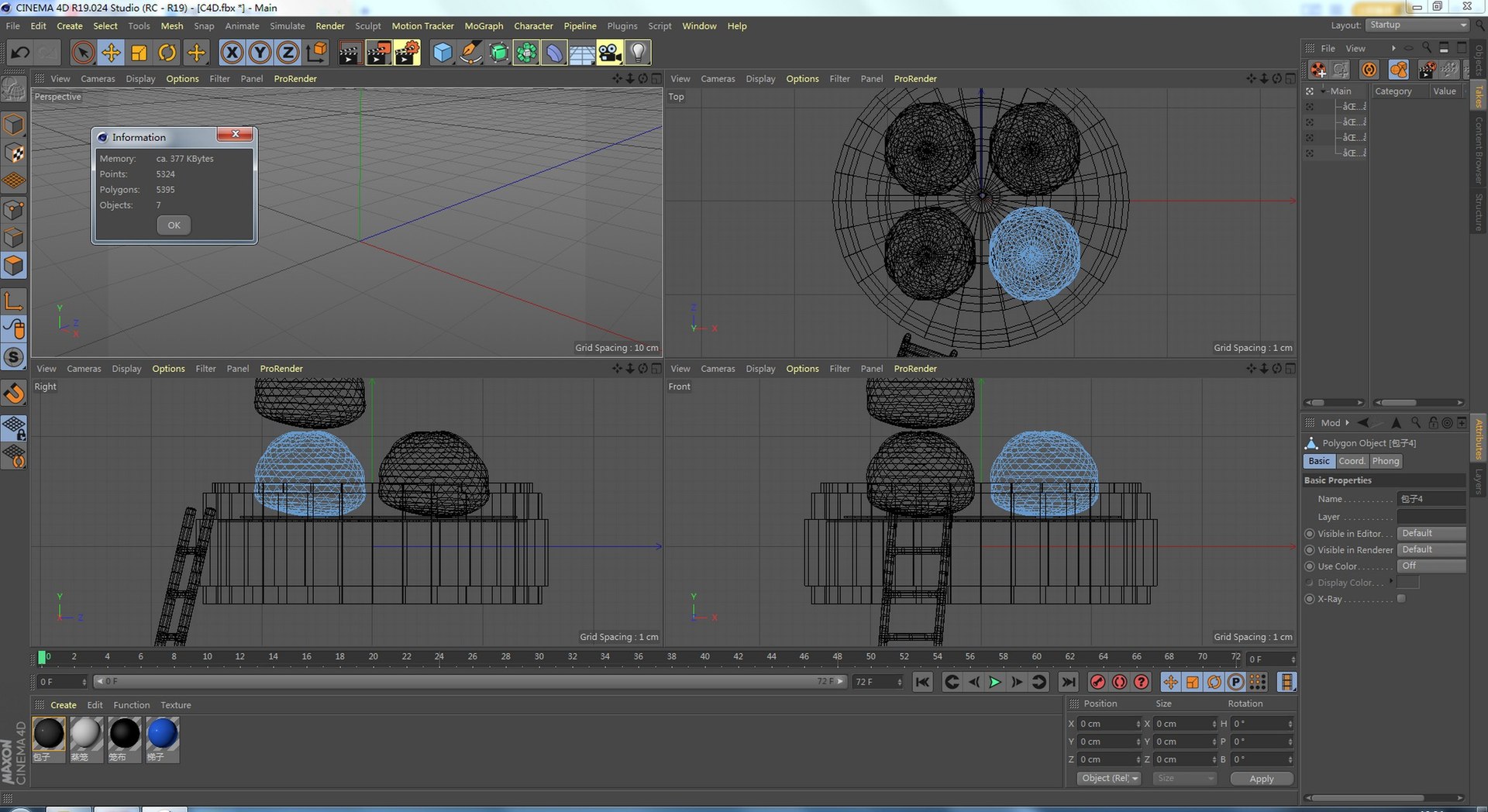The width and height of the screenshot is (1488, 812).
Task: Click the Auto Take icon
Action: (1369, 70)
